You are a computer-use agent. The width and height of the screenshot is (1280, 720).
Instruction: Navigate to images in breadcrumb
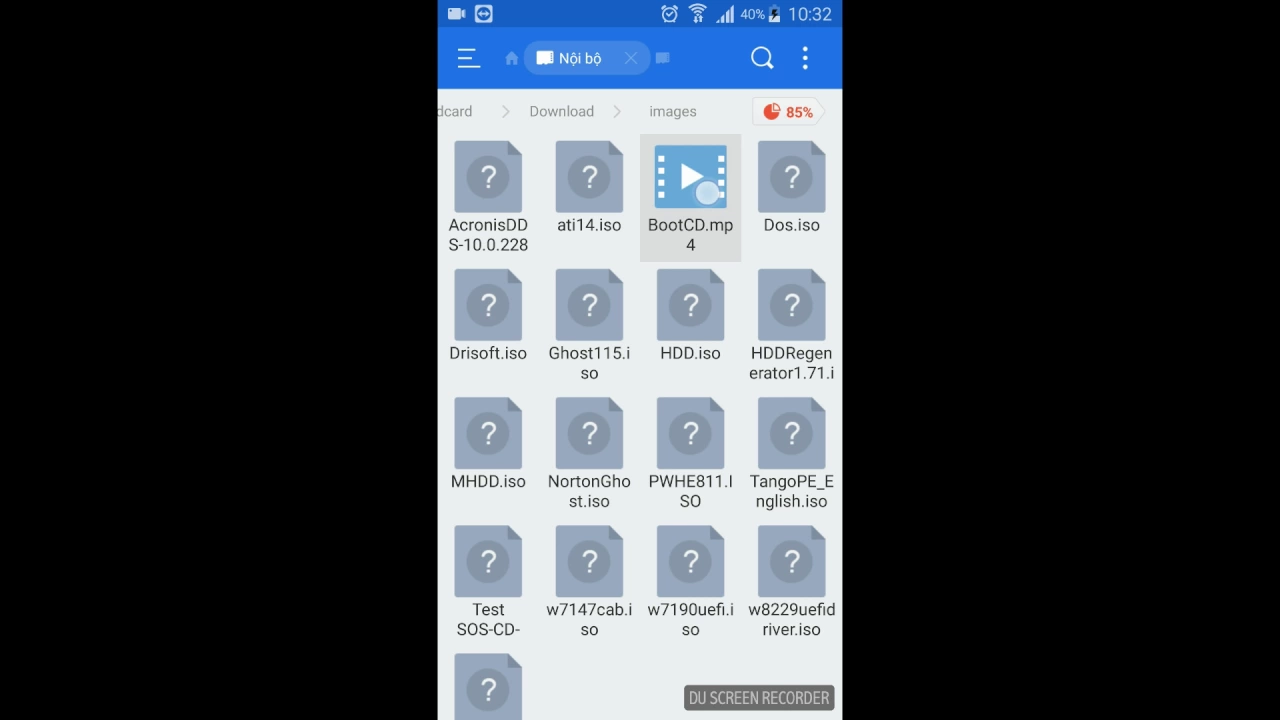tap(672, 111)
